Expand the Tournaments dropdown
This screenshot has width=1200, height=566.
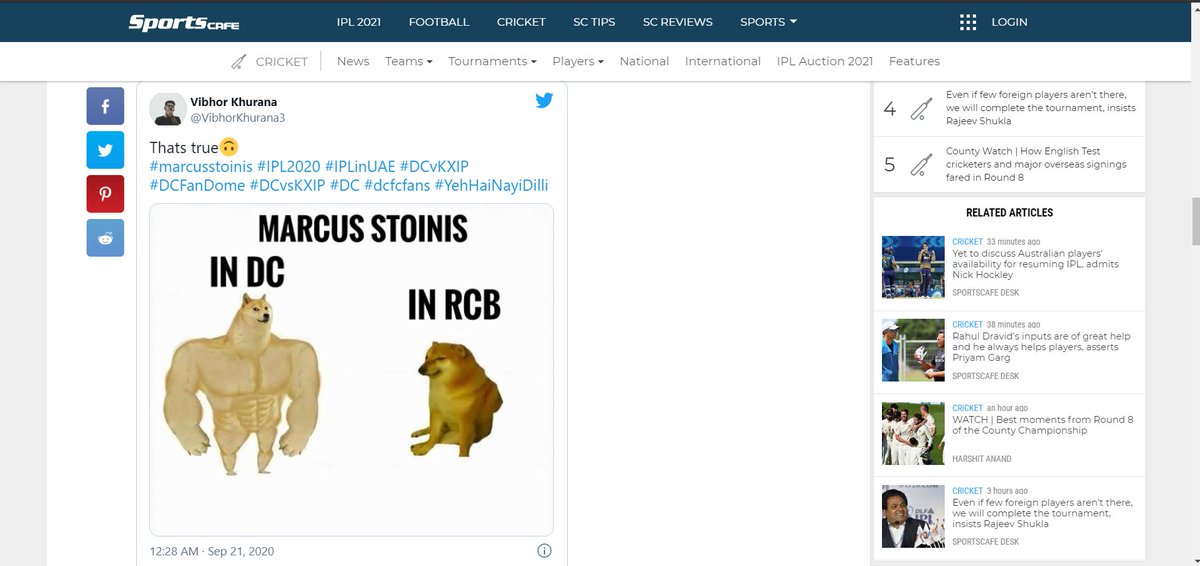(x=492, y=61)
